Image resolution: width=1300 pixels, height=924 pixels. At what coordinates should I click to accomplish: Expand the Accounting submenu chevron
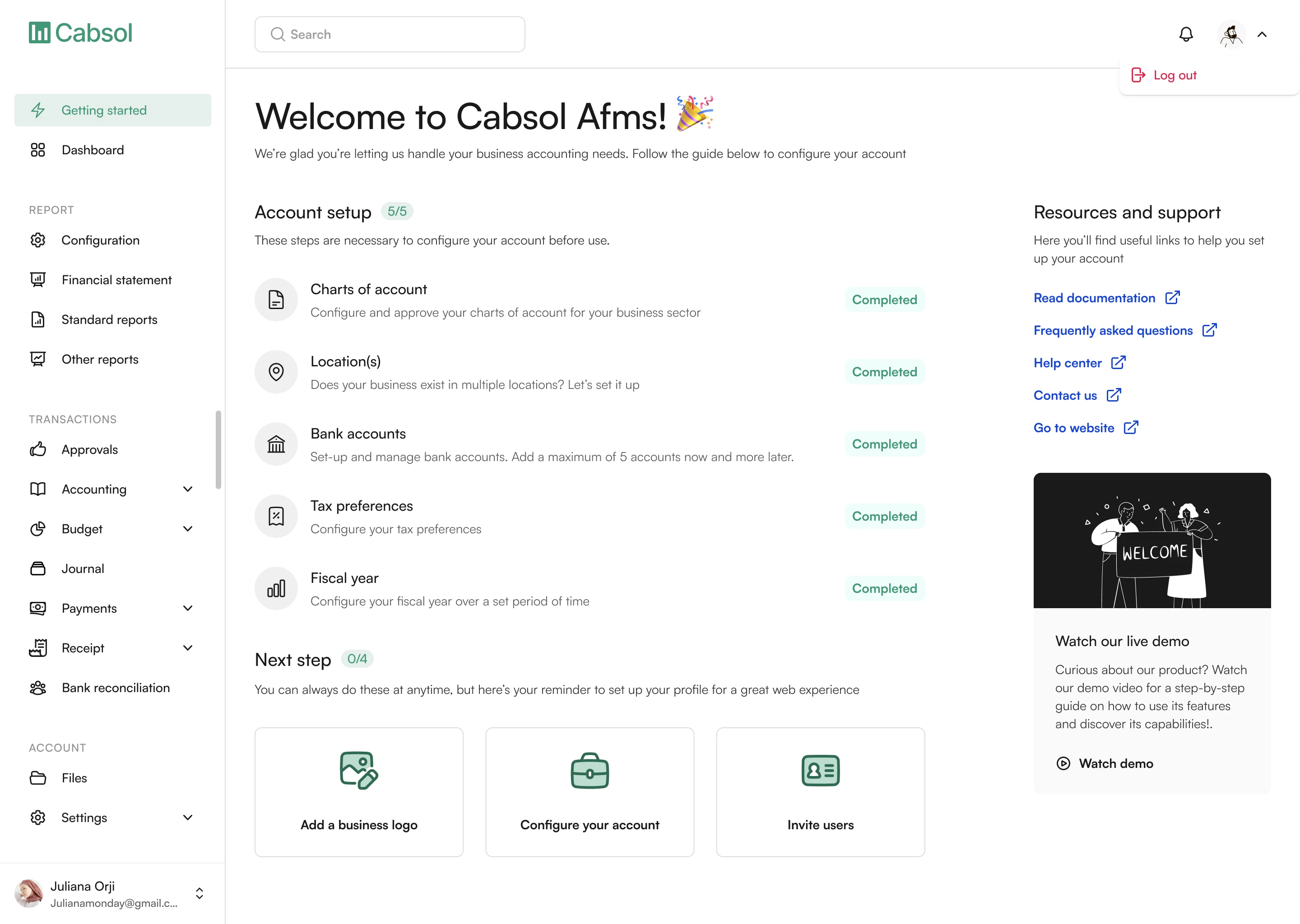click(x=188, y=490)
